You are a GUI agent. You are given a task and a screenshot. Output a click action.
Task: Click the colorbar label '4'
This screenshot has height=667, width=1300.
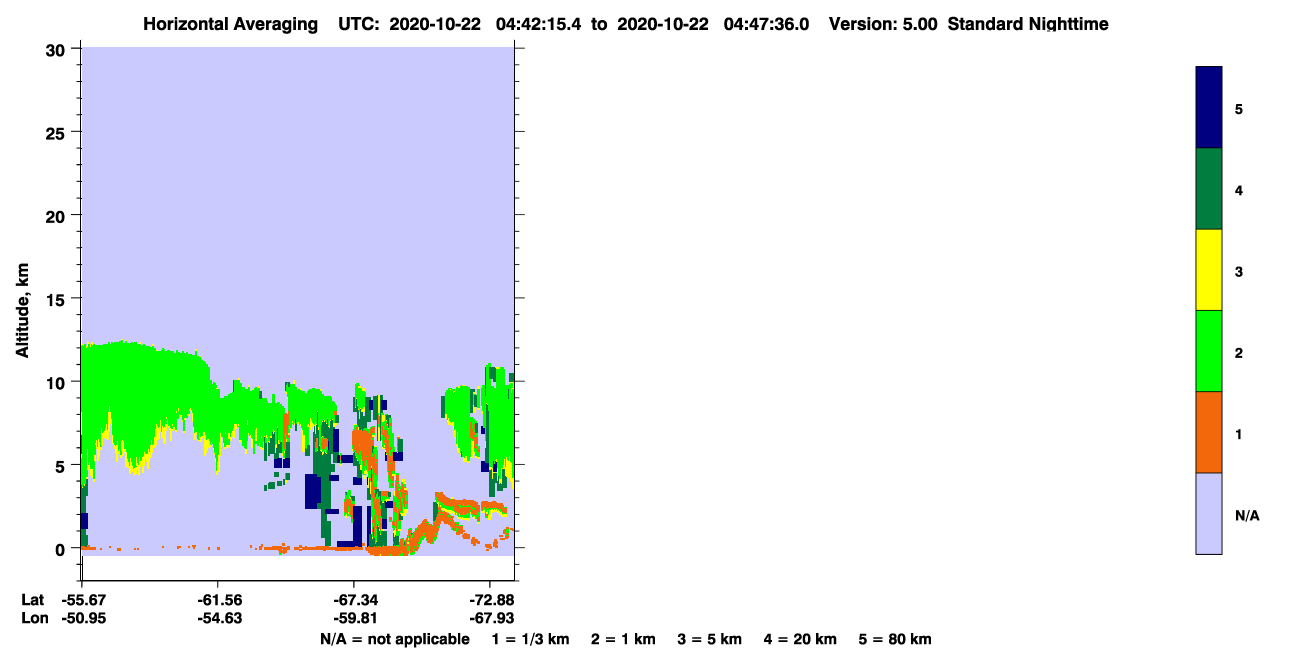[1239, 190]
